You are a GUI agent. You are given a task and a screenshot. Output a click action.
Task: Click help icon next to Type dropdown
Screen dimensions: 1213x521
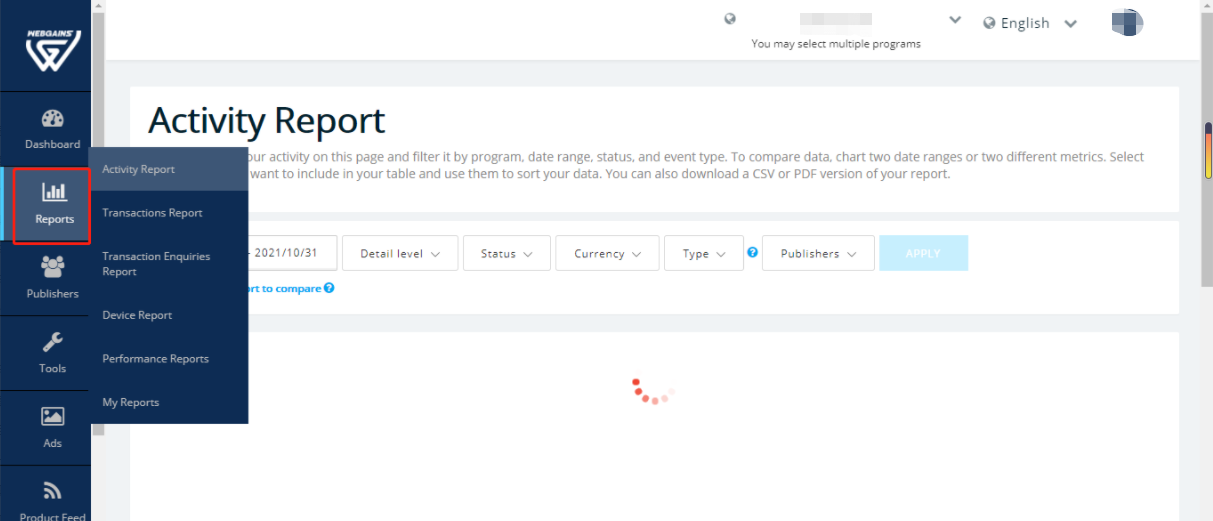coord(753,253)
